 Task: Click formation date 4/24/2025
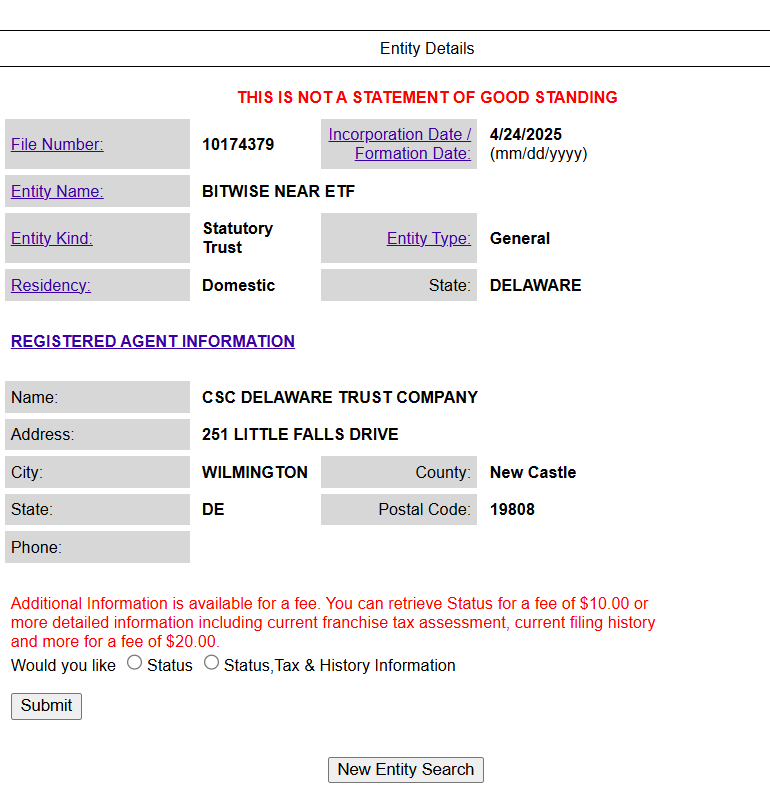[x=526, y=134]
